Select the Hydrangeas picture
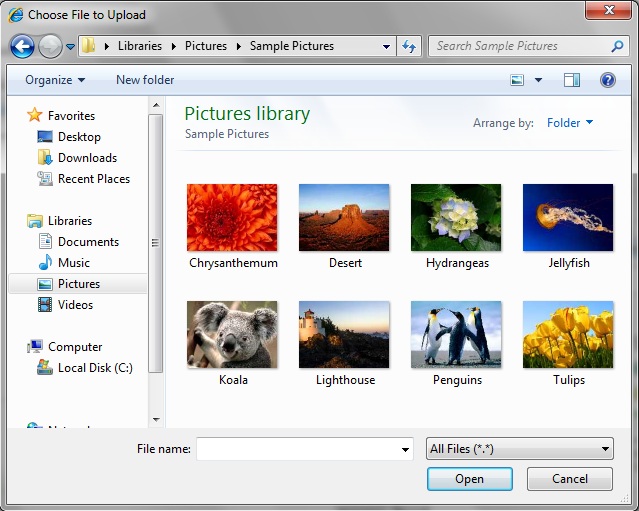 [456, 227]
